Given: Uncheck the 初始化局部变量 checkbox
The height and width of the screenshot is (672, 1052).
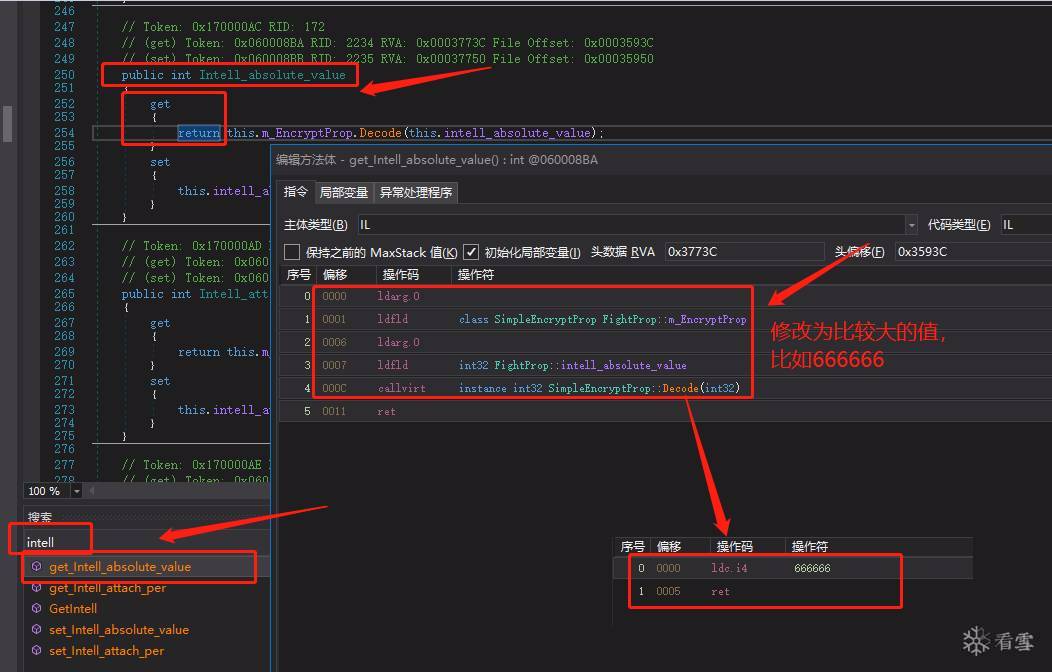Looking at the screenshot, I should (x=471, y=252).
